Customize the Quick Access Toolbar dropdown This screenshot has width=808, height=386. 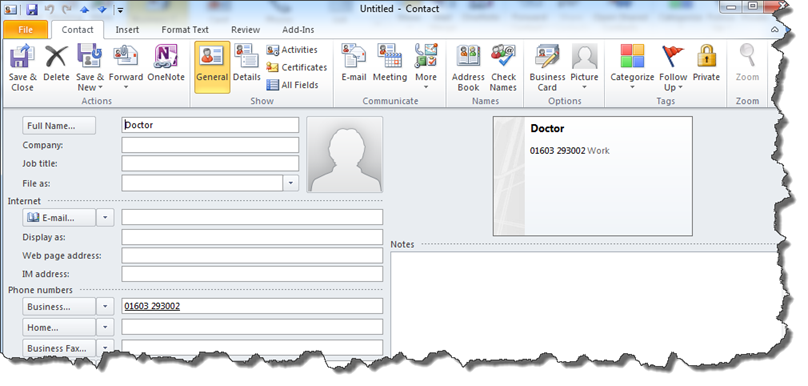coord(119,10)
